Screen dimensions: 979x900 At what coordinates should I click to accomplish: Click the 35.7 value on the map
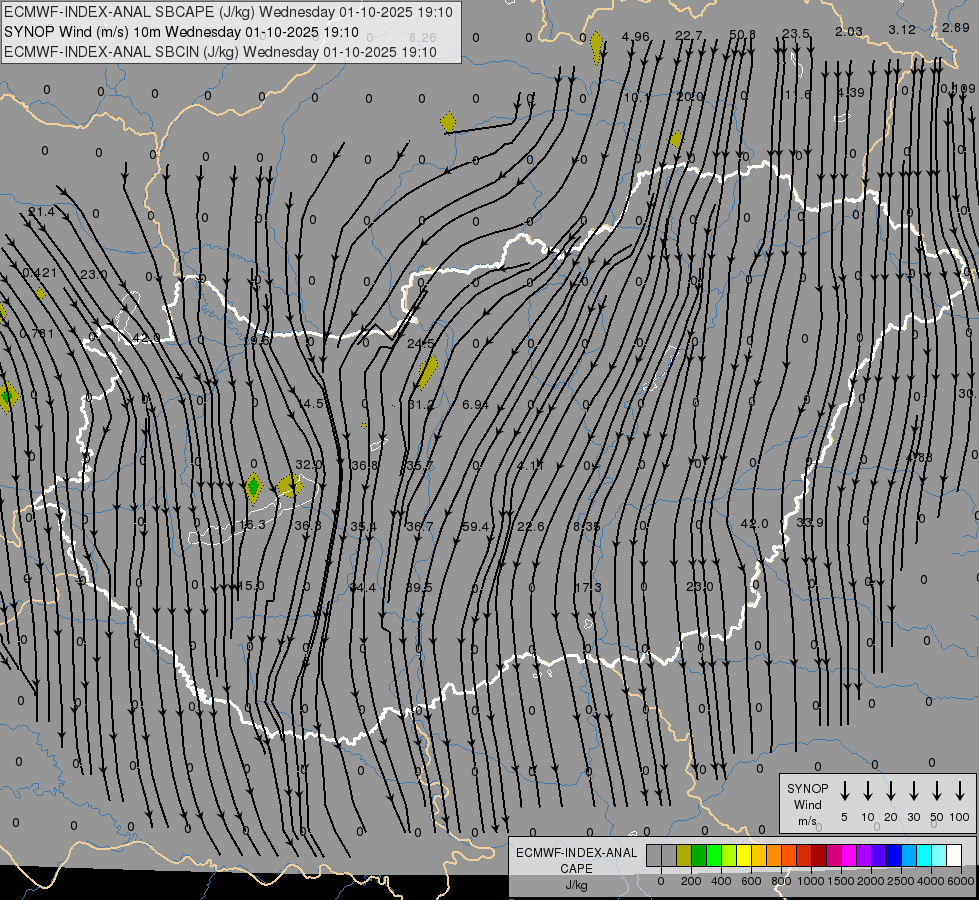click(x=420, y=465)
